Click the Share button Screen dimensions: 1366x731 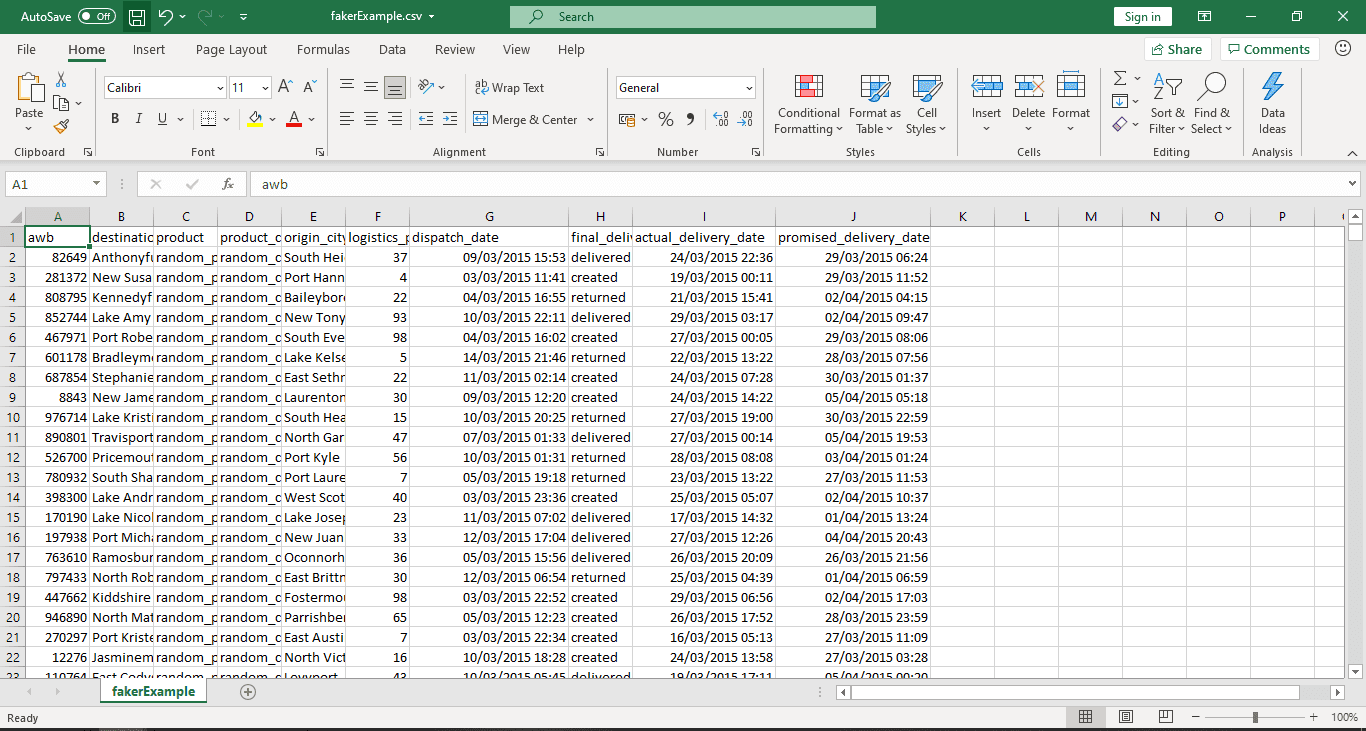[x=1176, y=49]
